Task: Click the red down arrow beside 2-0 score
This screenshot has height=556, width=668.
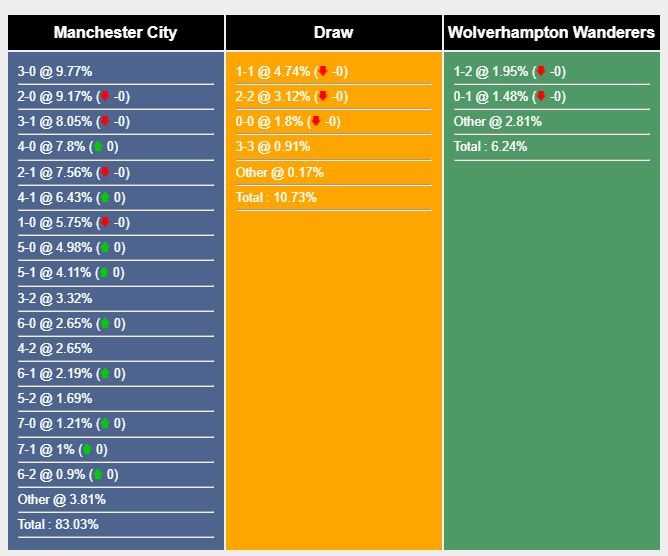Action: click(x=104, y=97)
